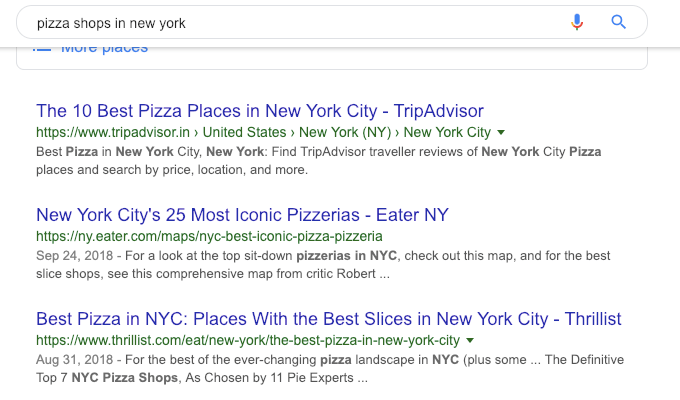The width and height of the screenshot is (680, 400).
Task: Click the tripadvisor.in green URL
Action: tap(113, 132)
